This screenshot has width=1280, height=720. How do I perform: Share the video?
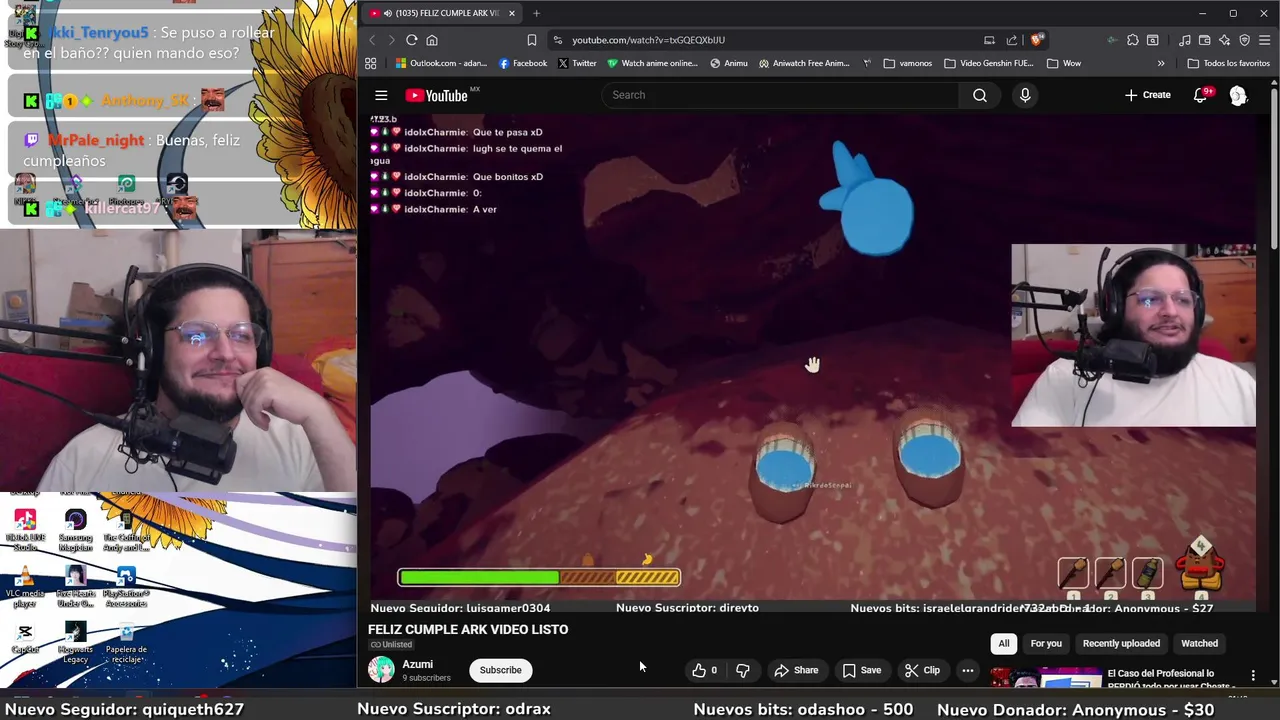(x=797, y=670)
